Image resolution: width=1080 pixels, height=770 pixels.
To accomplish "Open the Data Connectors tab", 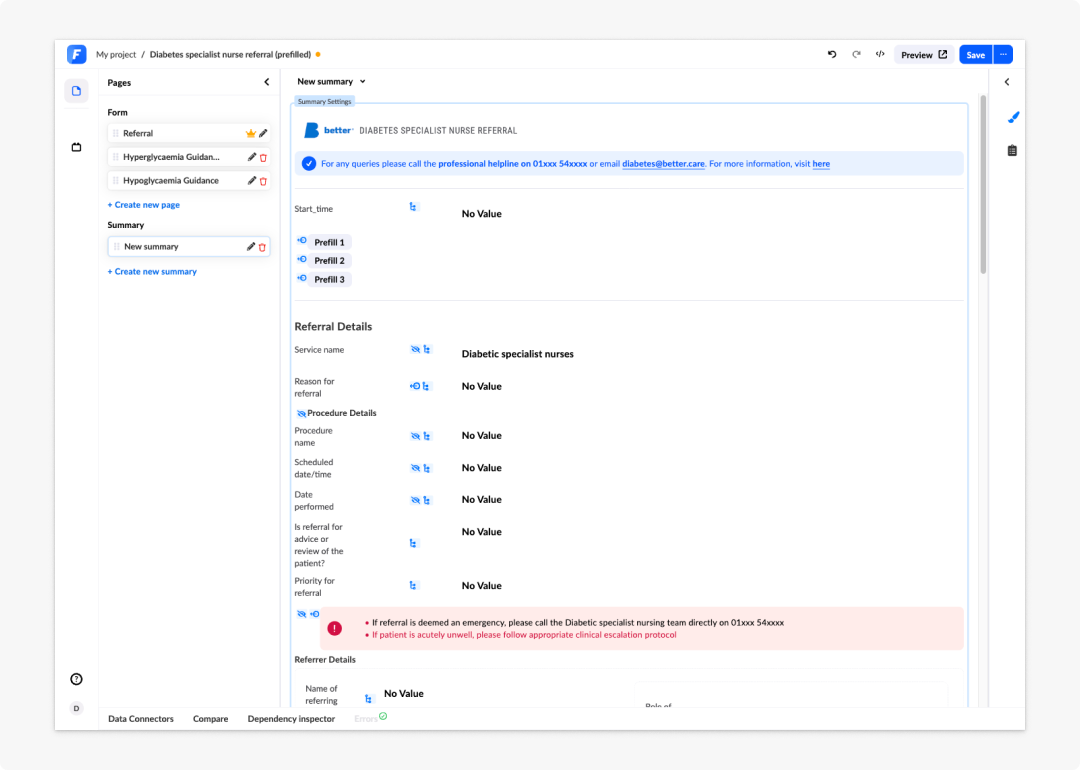I will click(x=141, y=718).
